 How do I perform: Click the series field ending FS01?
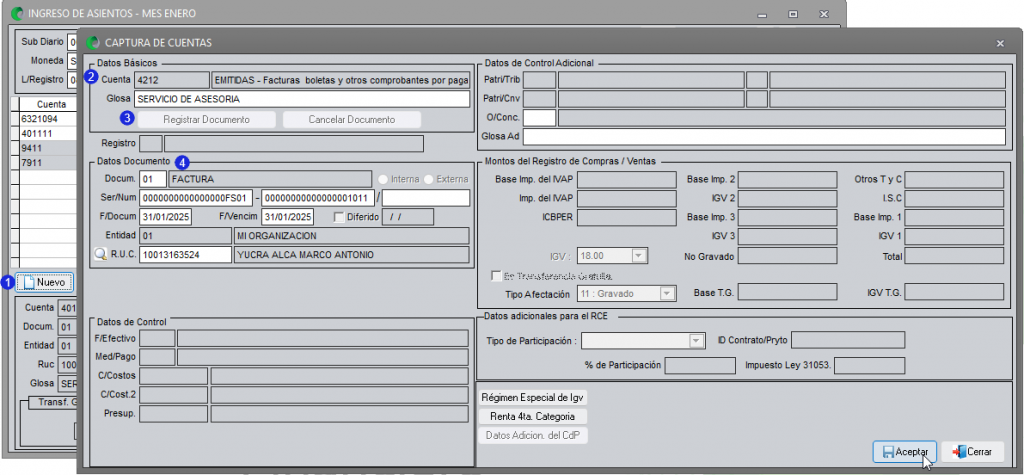click(x=196, y=198)
